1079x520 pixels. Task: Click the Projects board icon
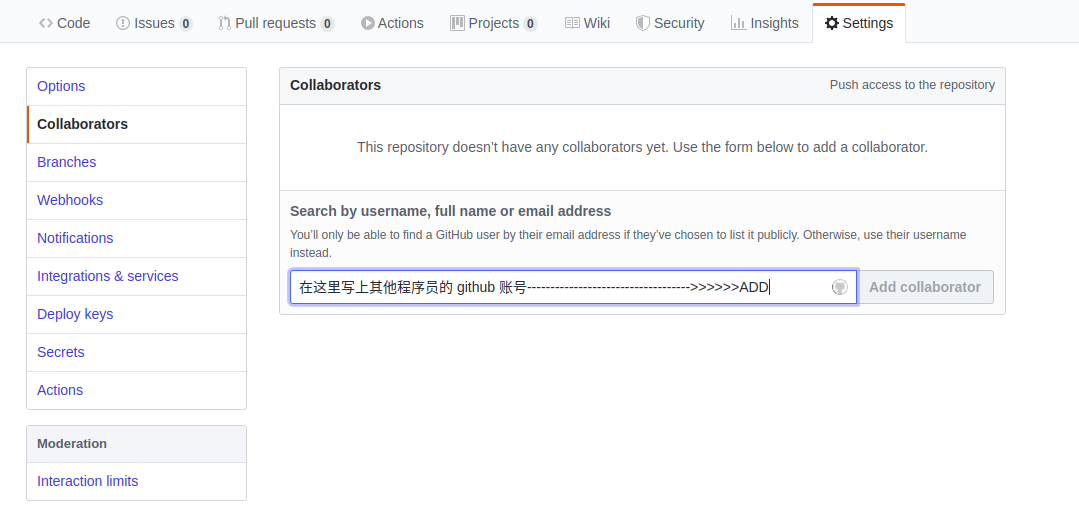point(457,23)
